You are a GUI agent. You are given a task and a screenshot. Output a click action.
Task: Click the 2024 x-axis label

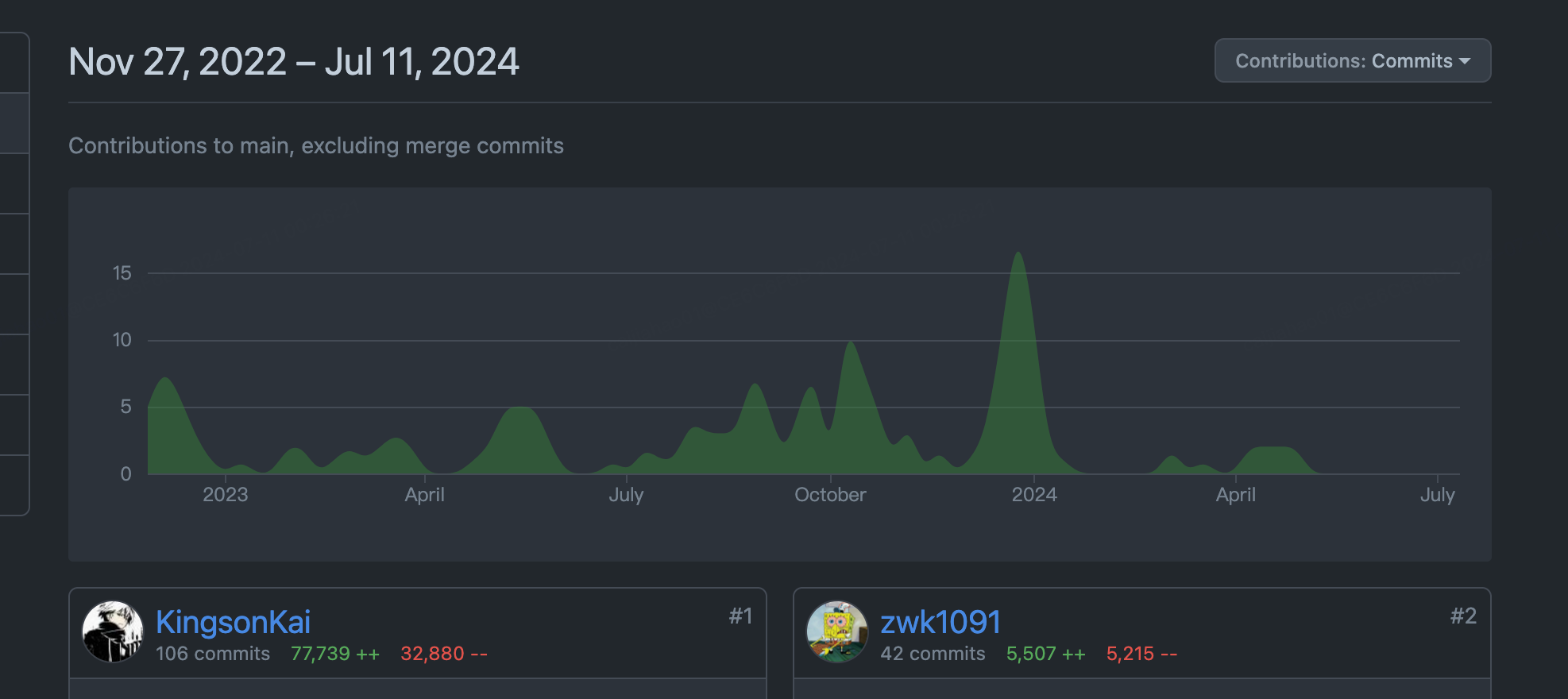click(1033, 495)
